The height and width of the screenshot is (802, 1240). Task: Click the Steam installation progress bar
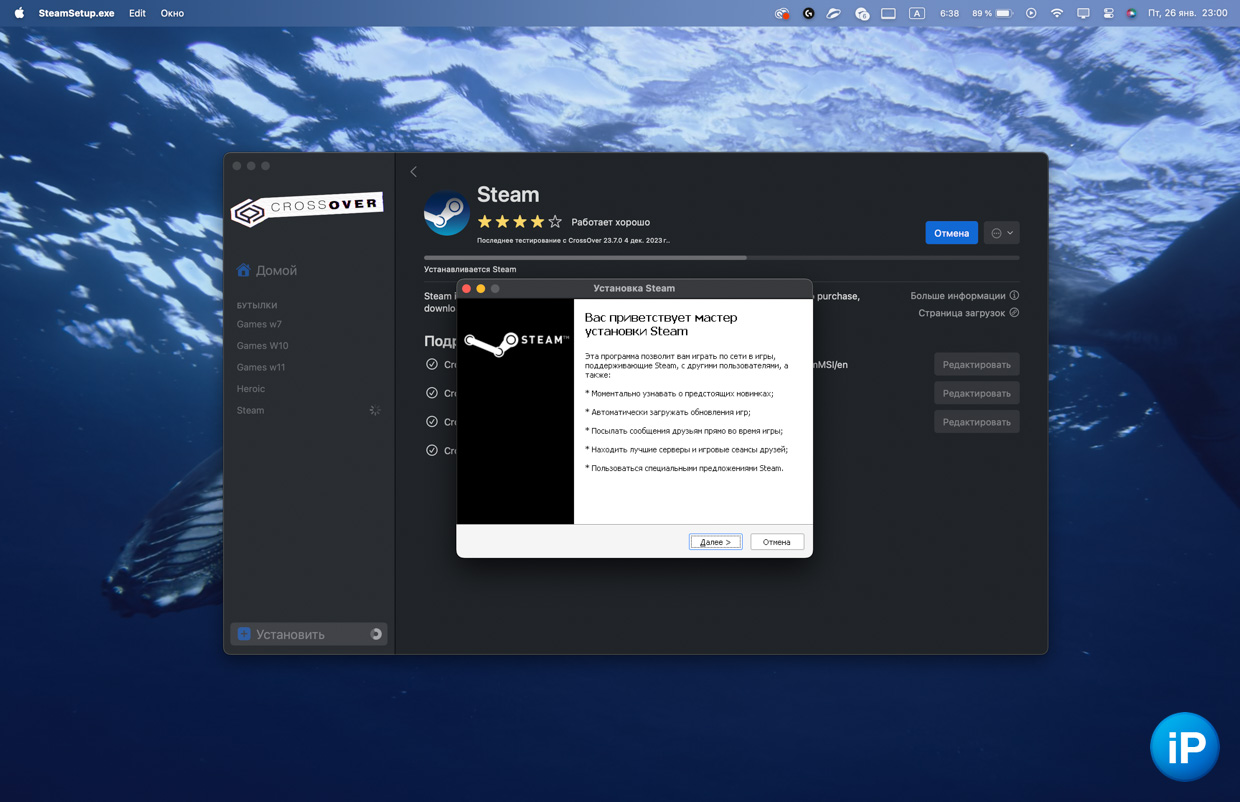721,258
